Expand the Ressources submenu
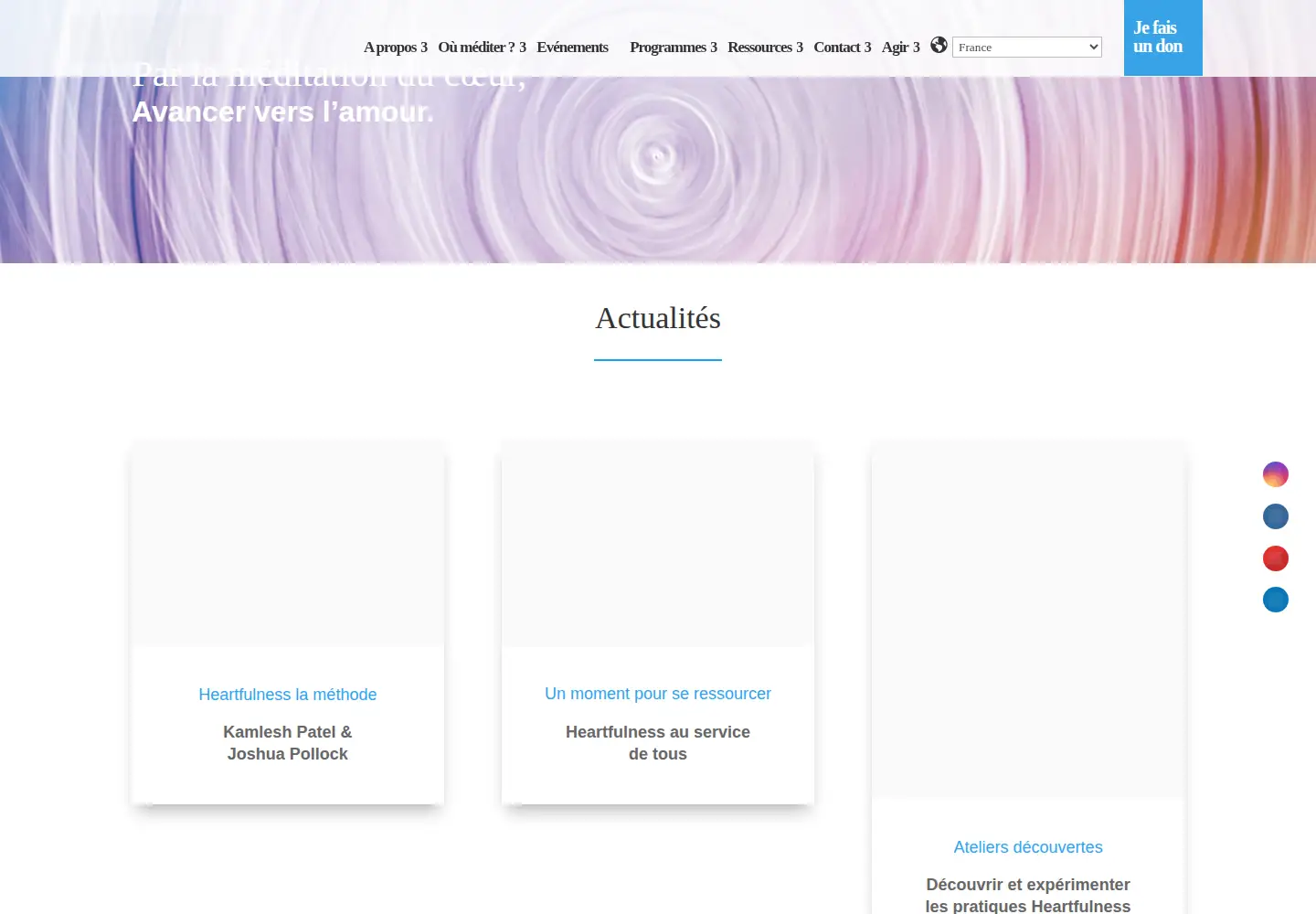The image size is (1316, 914). click(x=765, y=48)
